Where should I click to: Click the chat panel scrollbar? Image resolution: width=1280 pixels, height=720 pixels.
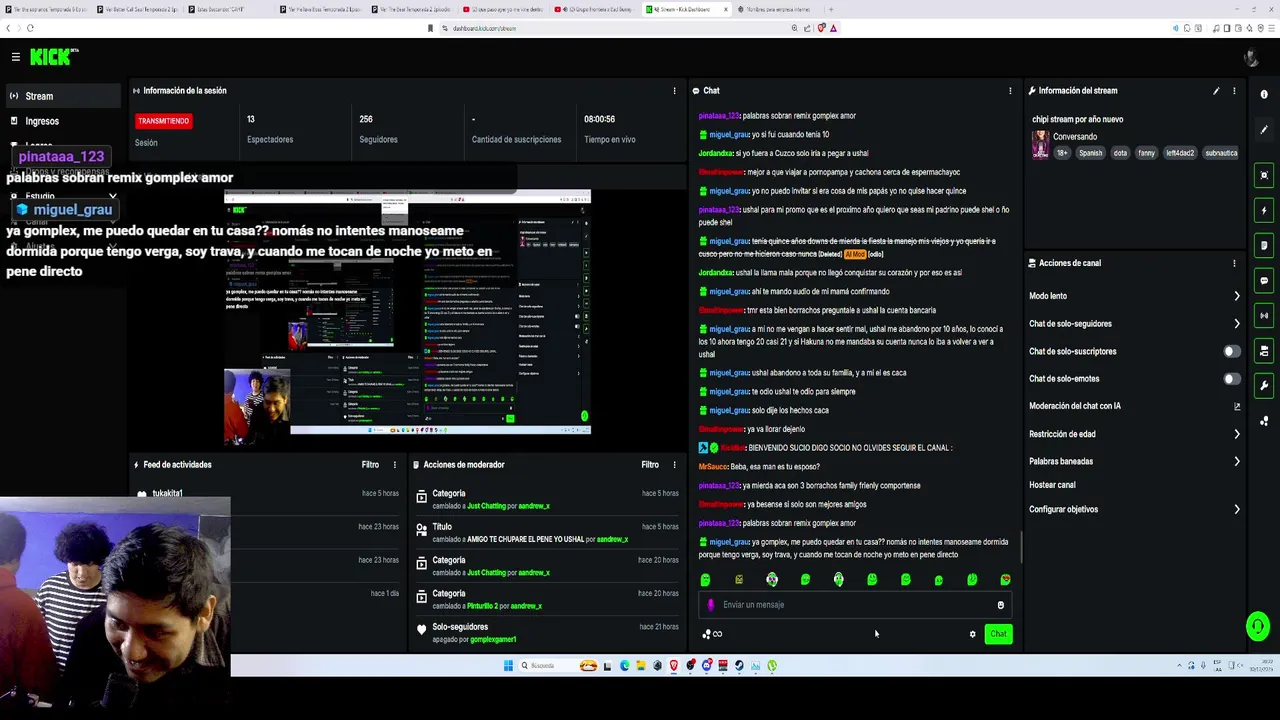(x=1020, y=545)
